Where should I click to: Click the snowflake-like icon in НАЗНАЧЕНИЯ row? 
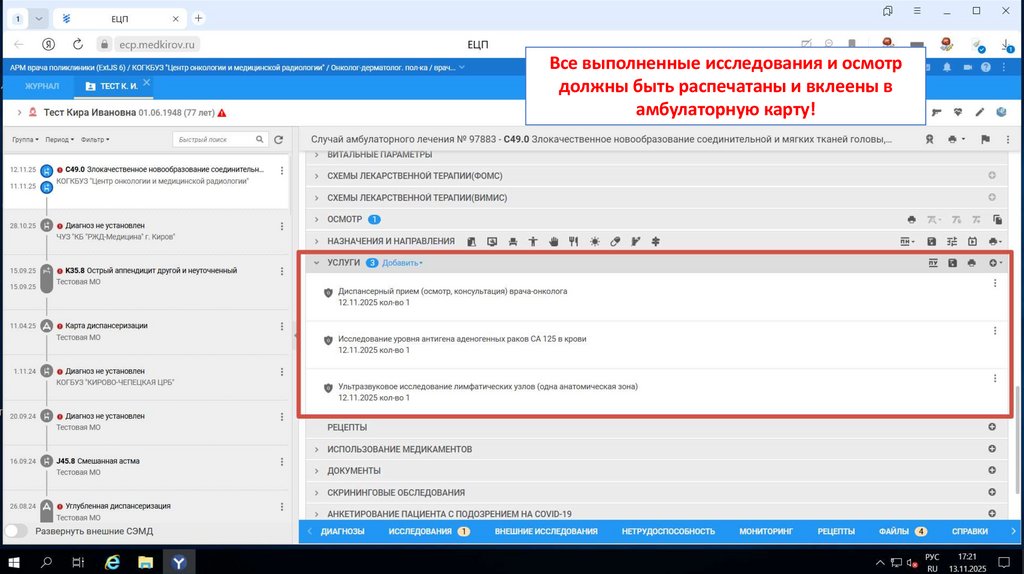tap(656, 242)
